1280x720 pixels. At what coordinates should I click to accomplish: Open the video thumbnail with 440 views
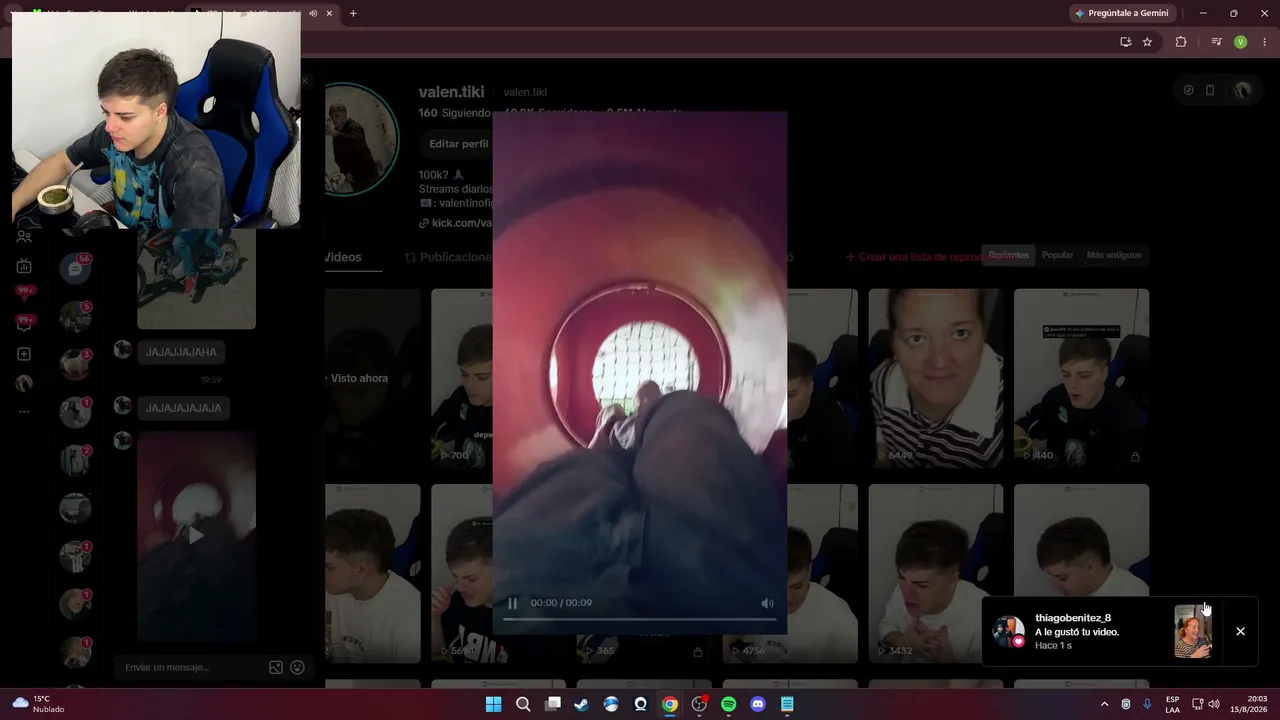click(x=1081, y=379)
